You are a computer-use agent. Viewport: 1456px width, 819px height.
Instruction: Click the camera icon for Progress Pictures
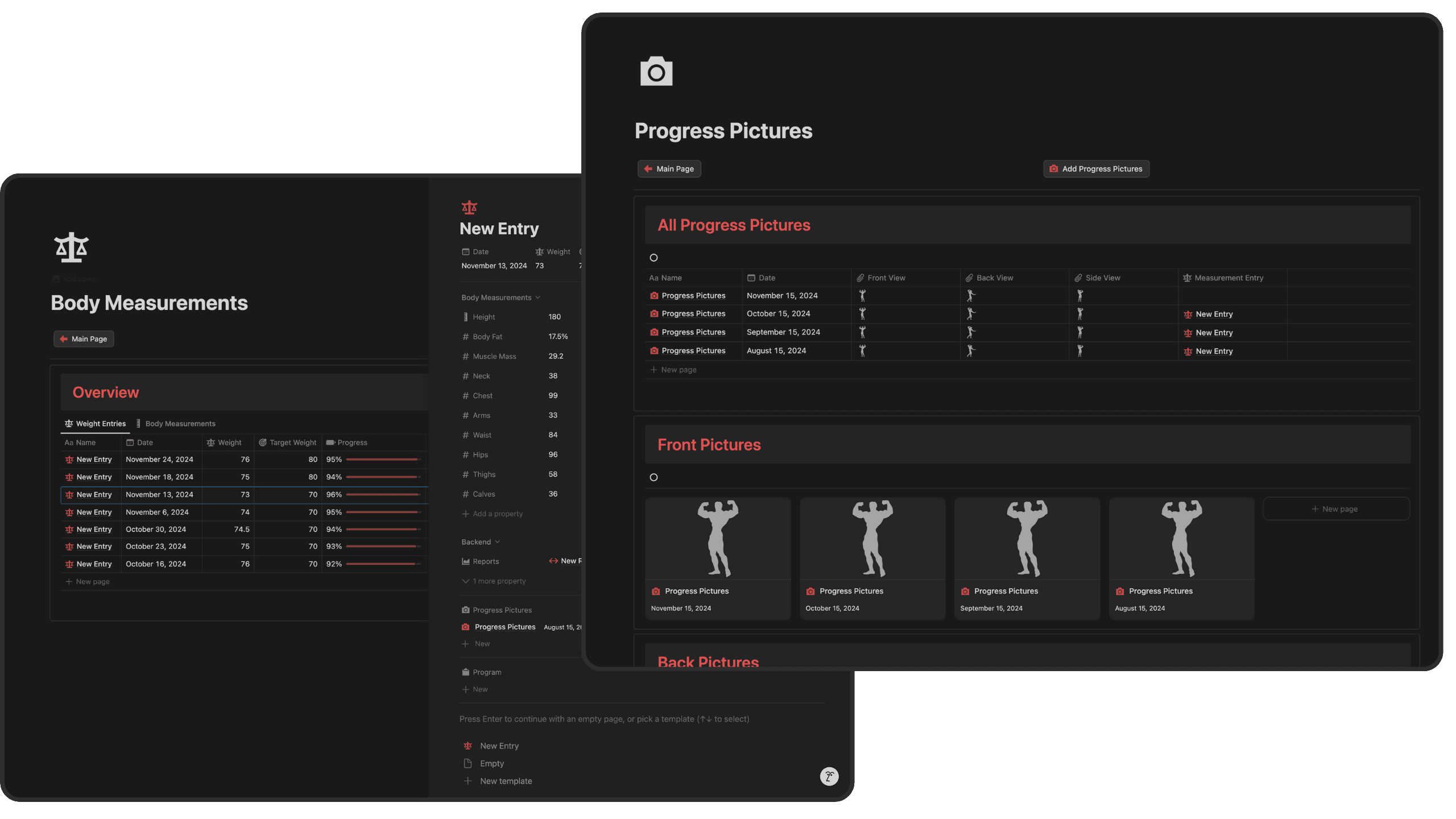tap(656, 71)
